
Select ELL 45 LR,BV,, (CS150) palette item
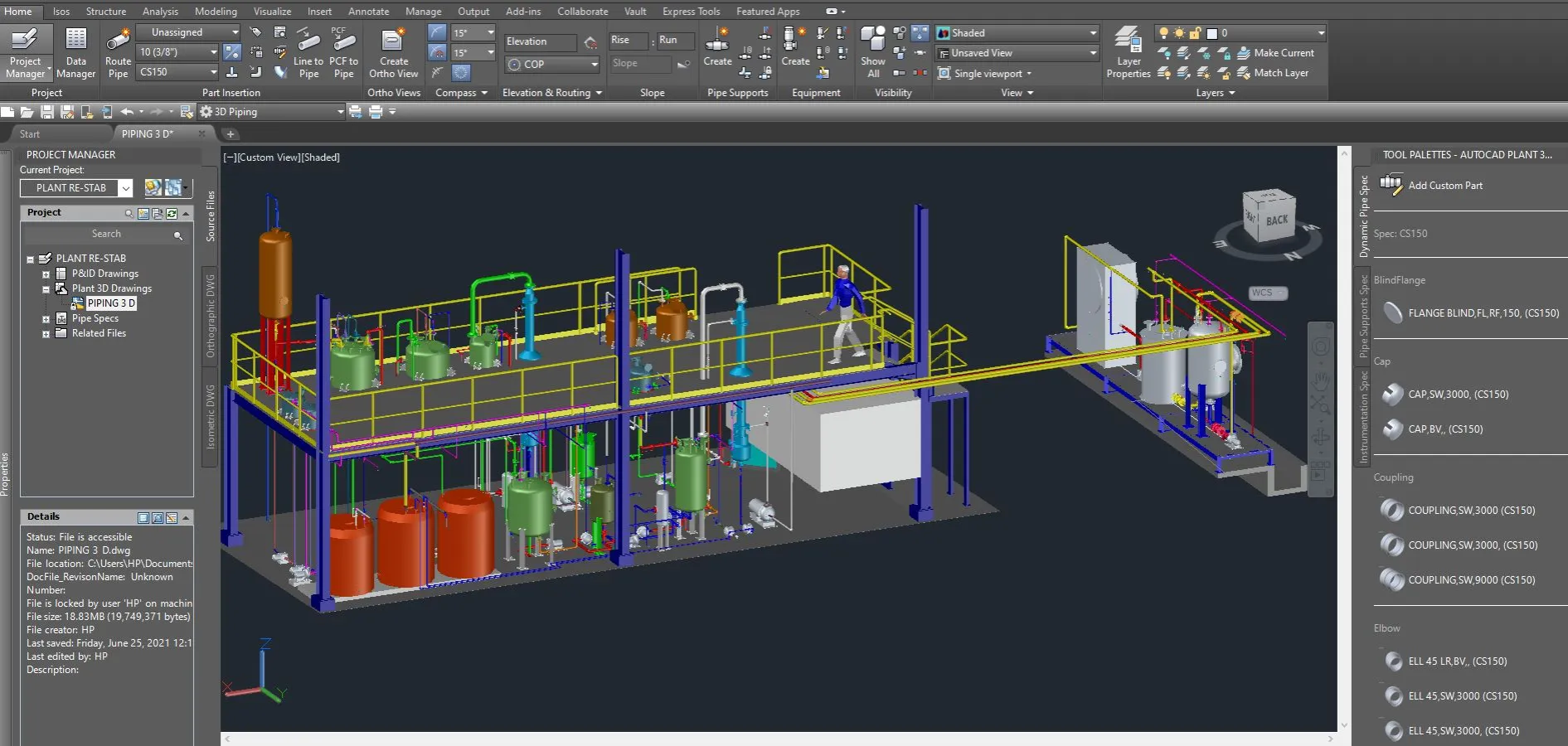click(1444, 661)
